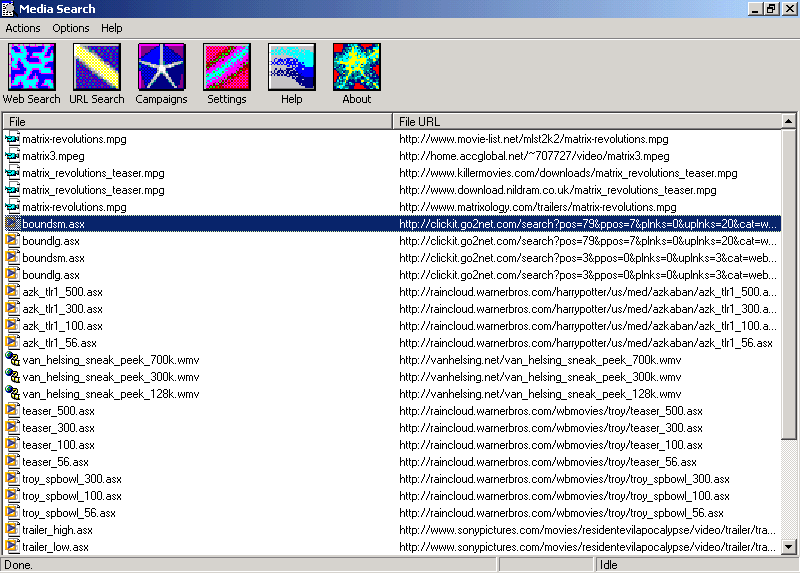Click the icon of van_helsing_sneak_peek_128k.wmv

click(x=12, y=394)
